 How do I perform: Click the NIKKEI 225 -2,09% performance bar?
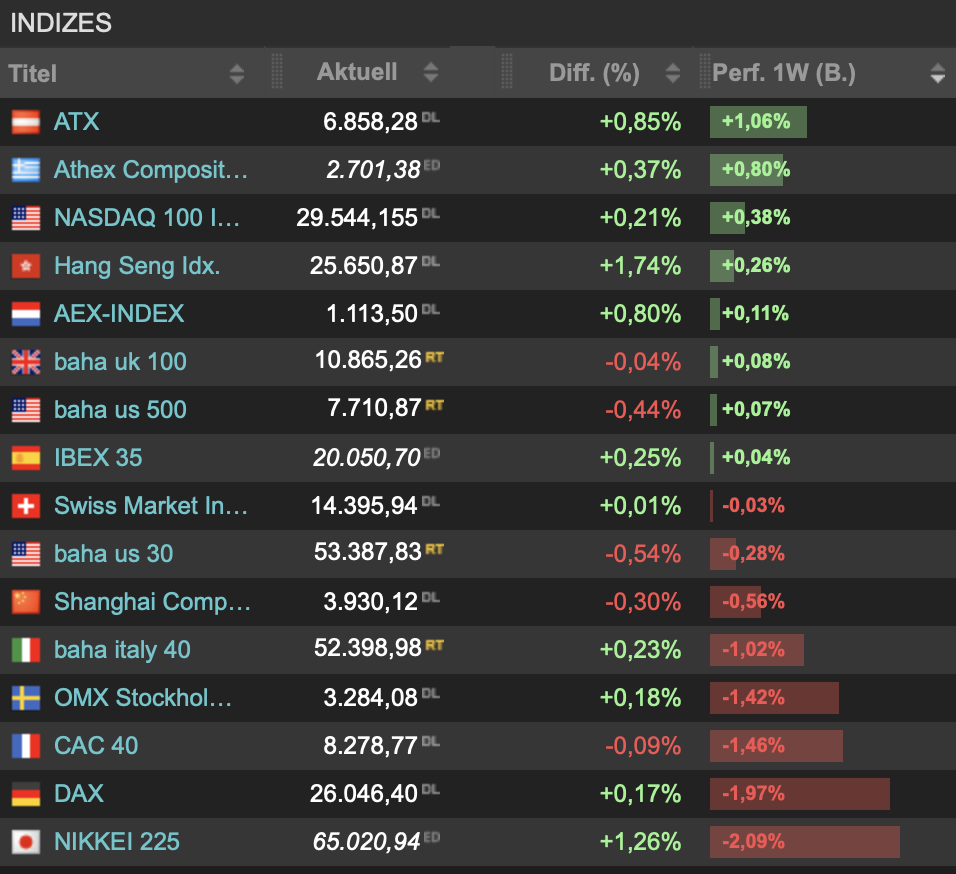click(804, 842)
